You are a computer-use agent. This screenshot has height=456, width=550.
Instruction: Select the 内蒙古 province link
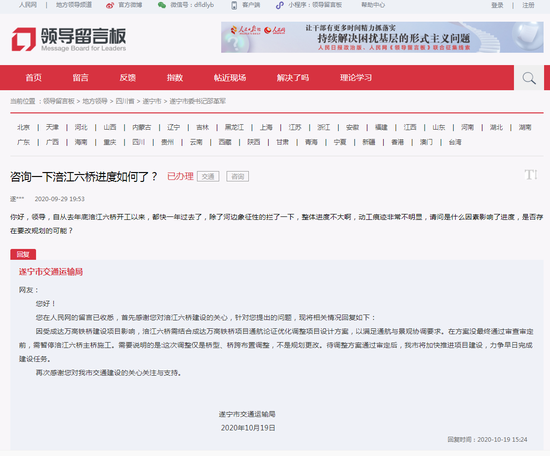(x=142, y=127)
